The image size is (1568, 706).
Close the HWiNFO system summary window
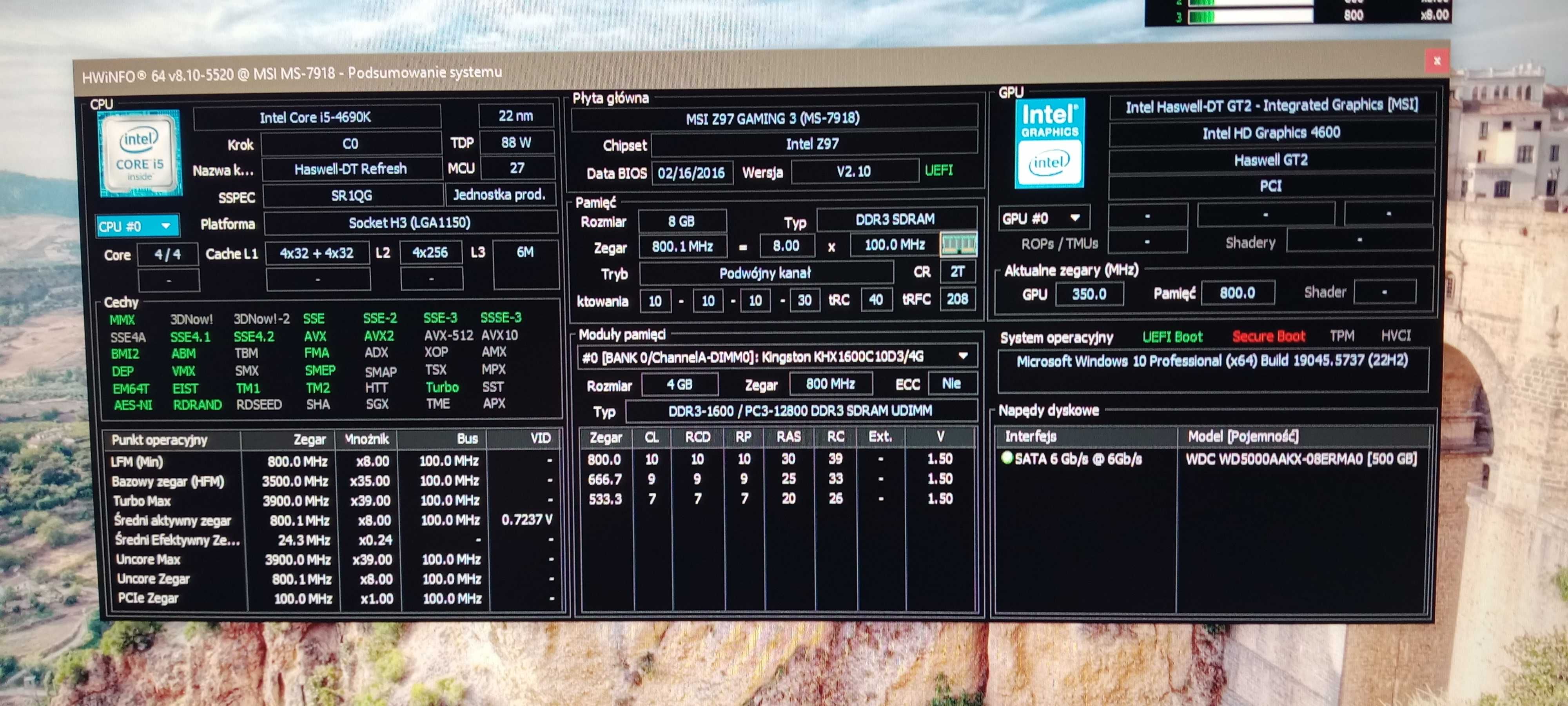pos(1437,60)
